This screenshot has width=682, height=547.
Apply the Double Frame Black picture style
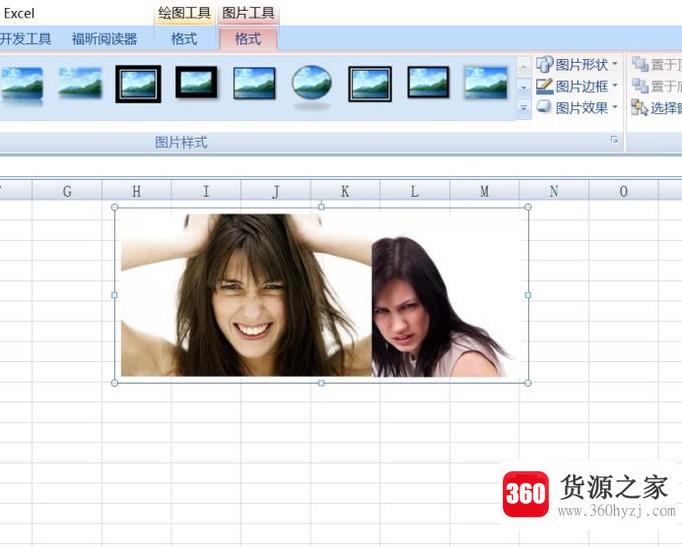point(138,83)
